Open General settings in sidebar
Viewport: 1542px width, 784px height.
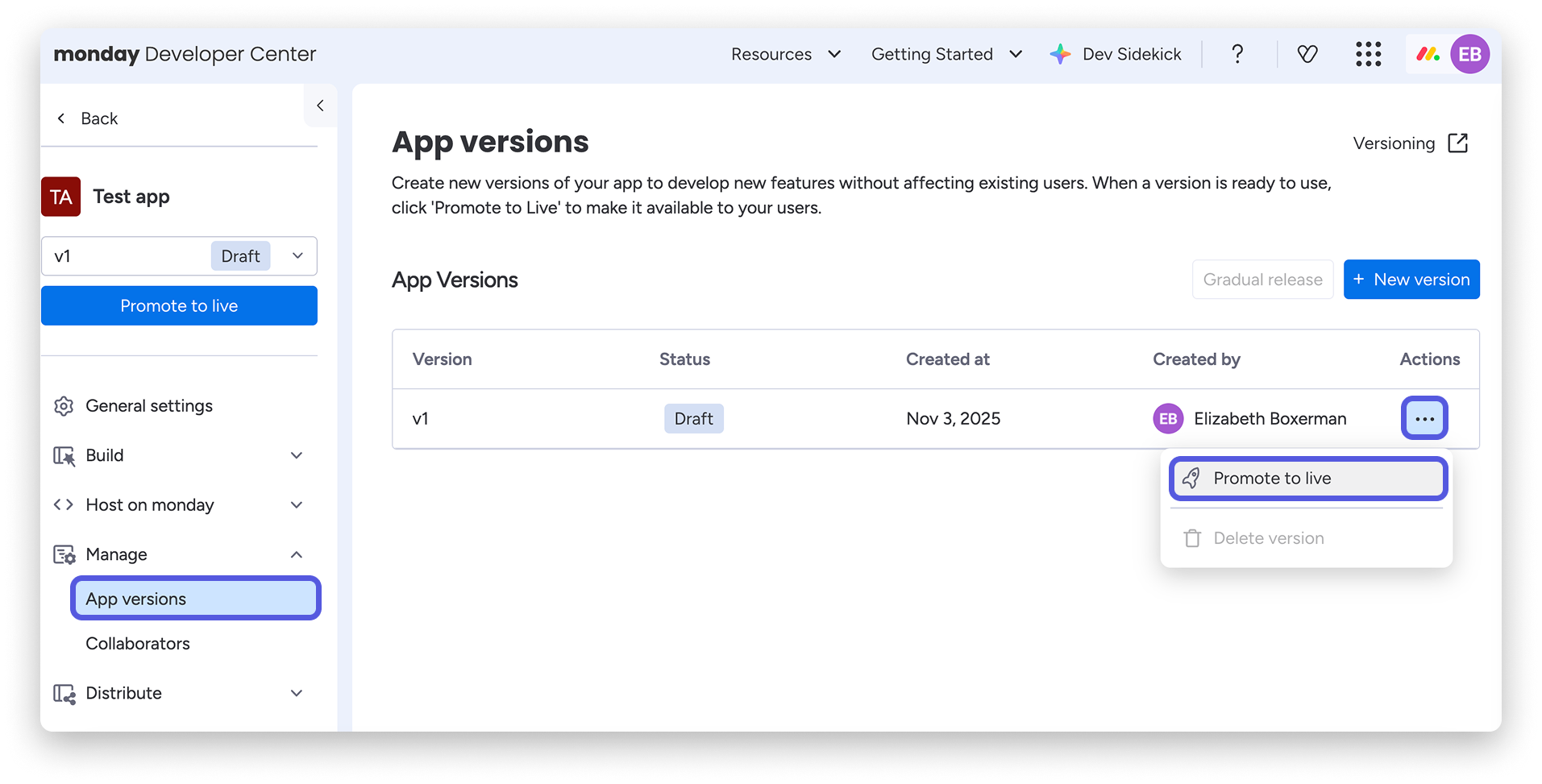click(x=149, y=406)
